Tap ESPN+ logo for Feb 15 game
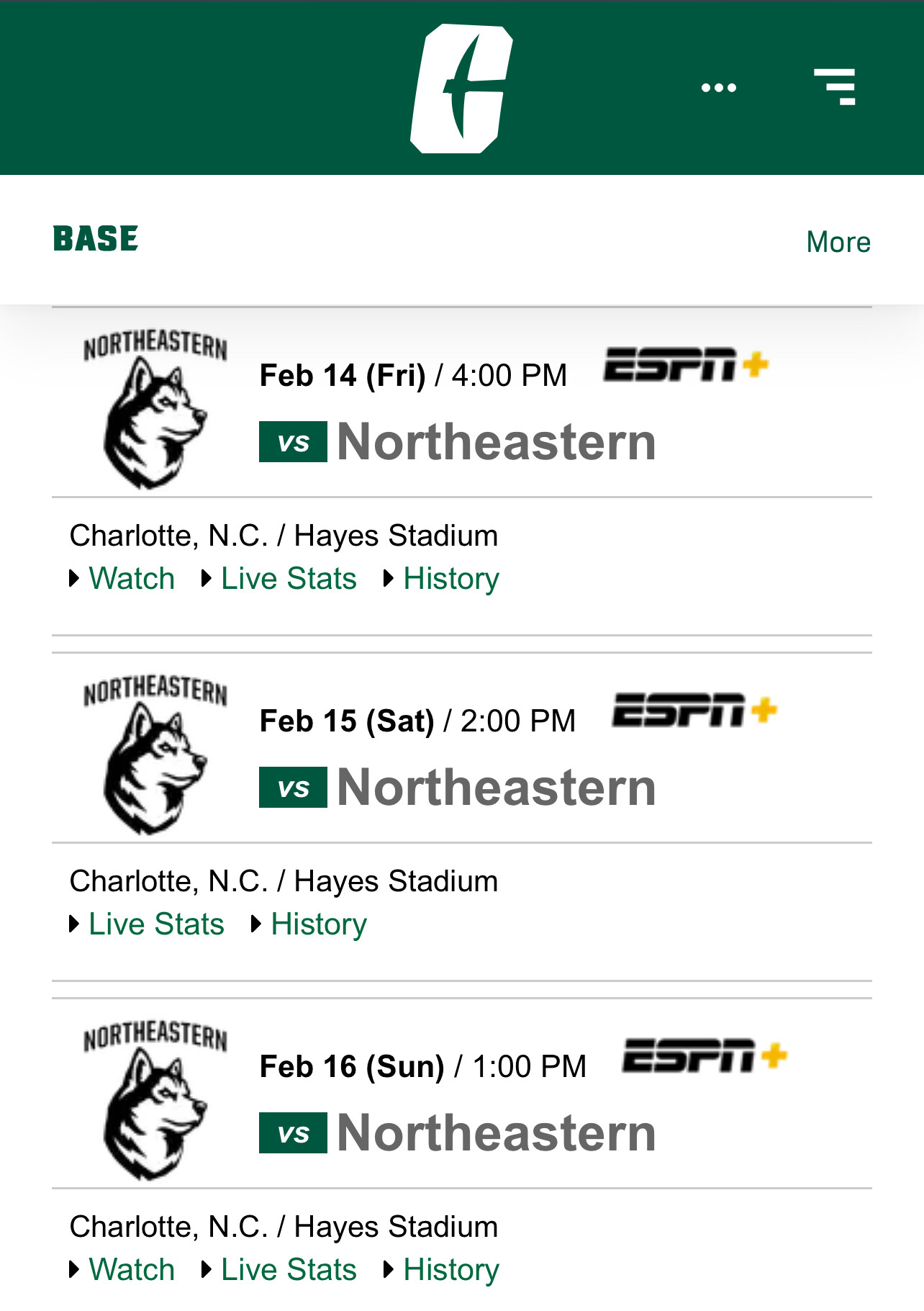The image size is (924, 1311). 694,711
